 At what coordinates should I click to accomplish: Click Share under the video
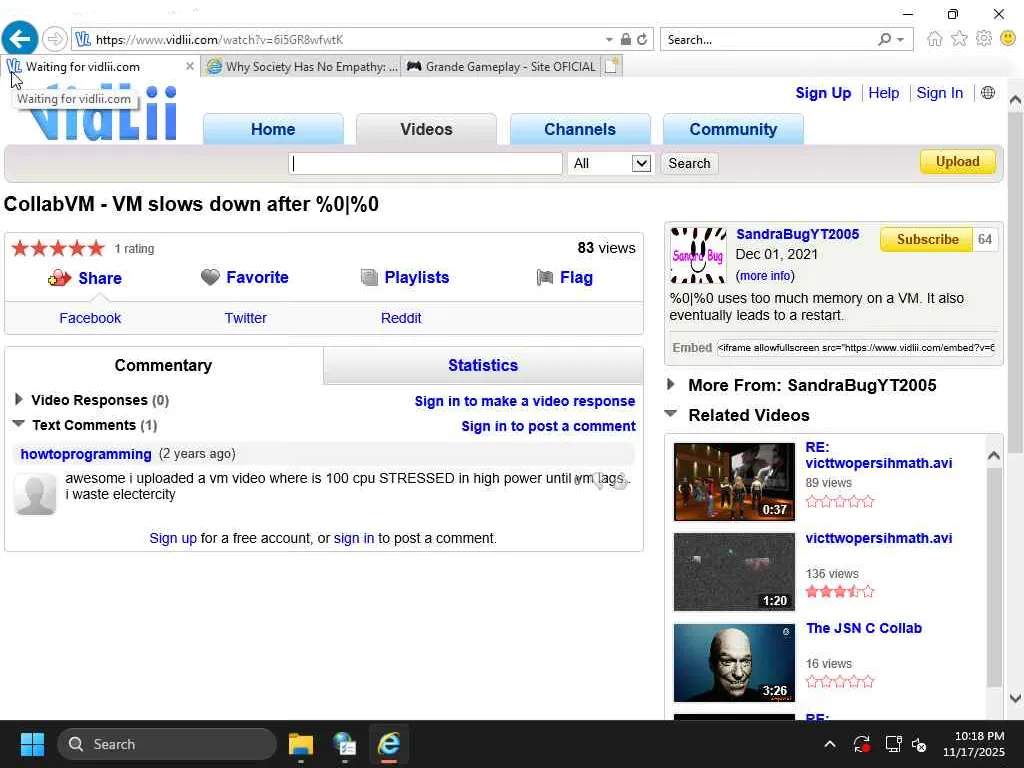pos(85,278)
